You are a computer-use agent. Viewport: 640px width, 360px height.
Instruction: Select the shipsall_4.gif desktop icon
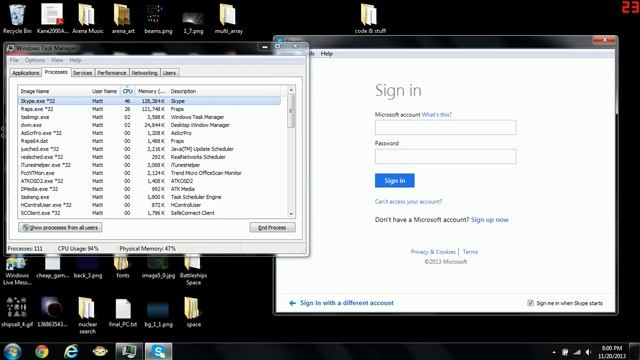[x=17, y=312]
